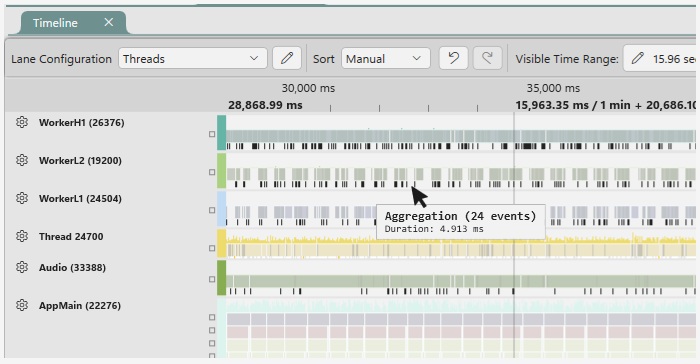700x364 pixels.
Task: Select the Thread 24700 label
Action: pyautogui.click(x=71, y=236)
